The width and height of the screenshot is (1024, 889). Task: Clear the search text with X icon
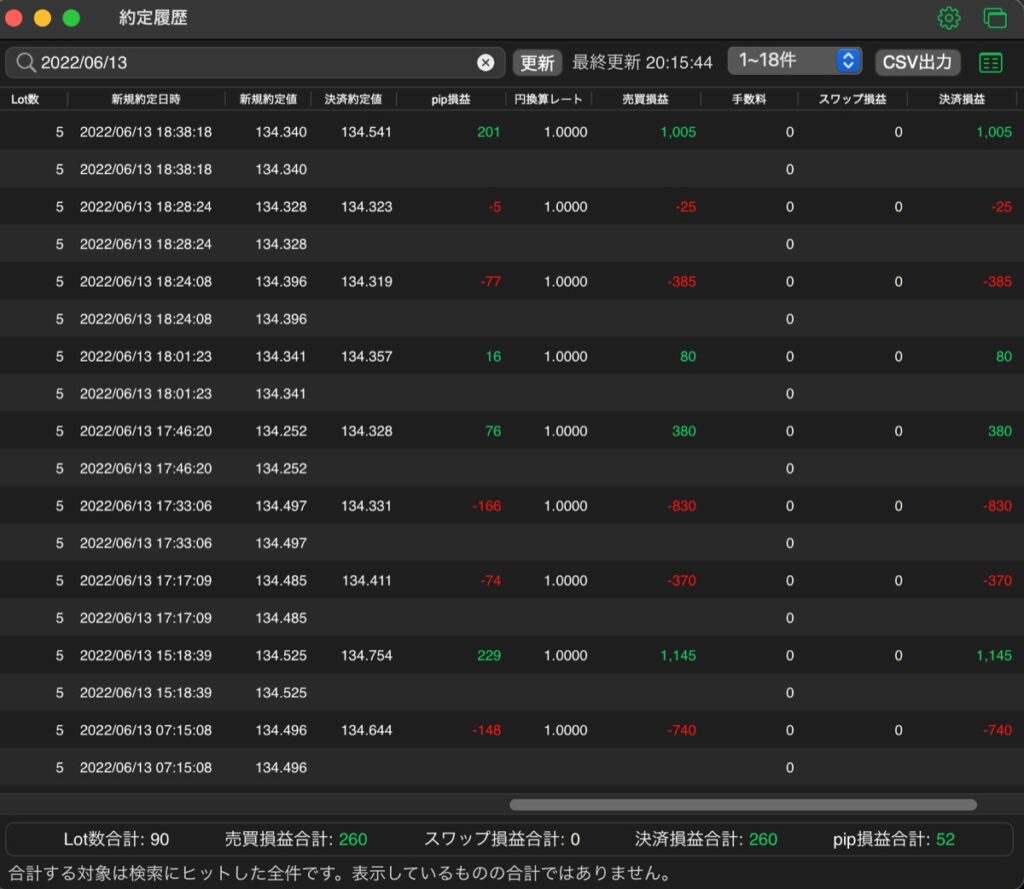click(x=485, y=63)
